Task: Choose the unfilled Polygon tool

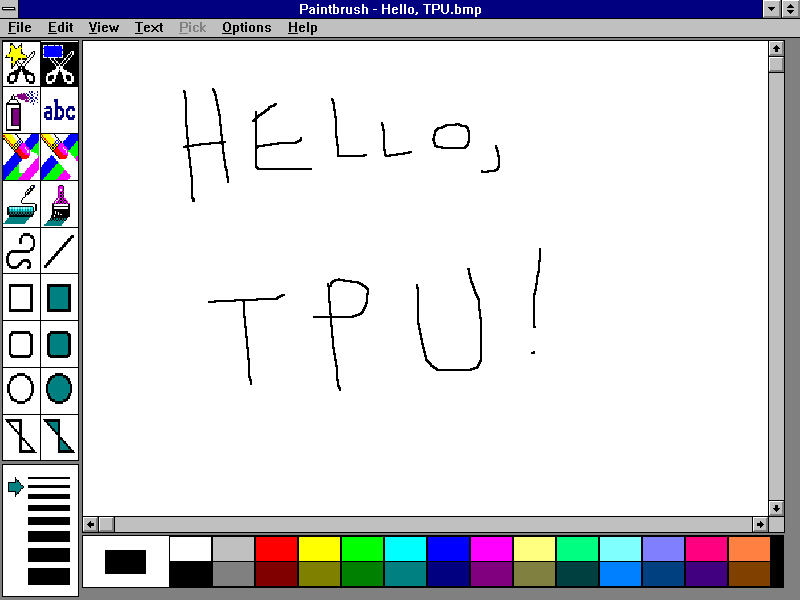Action: click(21, 436)
